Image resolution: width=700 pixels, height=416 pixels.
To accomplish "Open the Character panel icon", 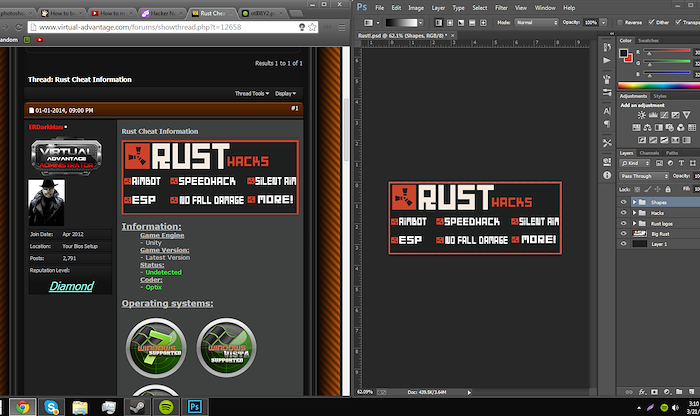I will click(607, 111).
